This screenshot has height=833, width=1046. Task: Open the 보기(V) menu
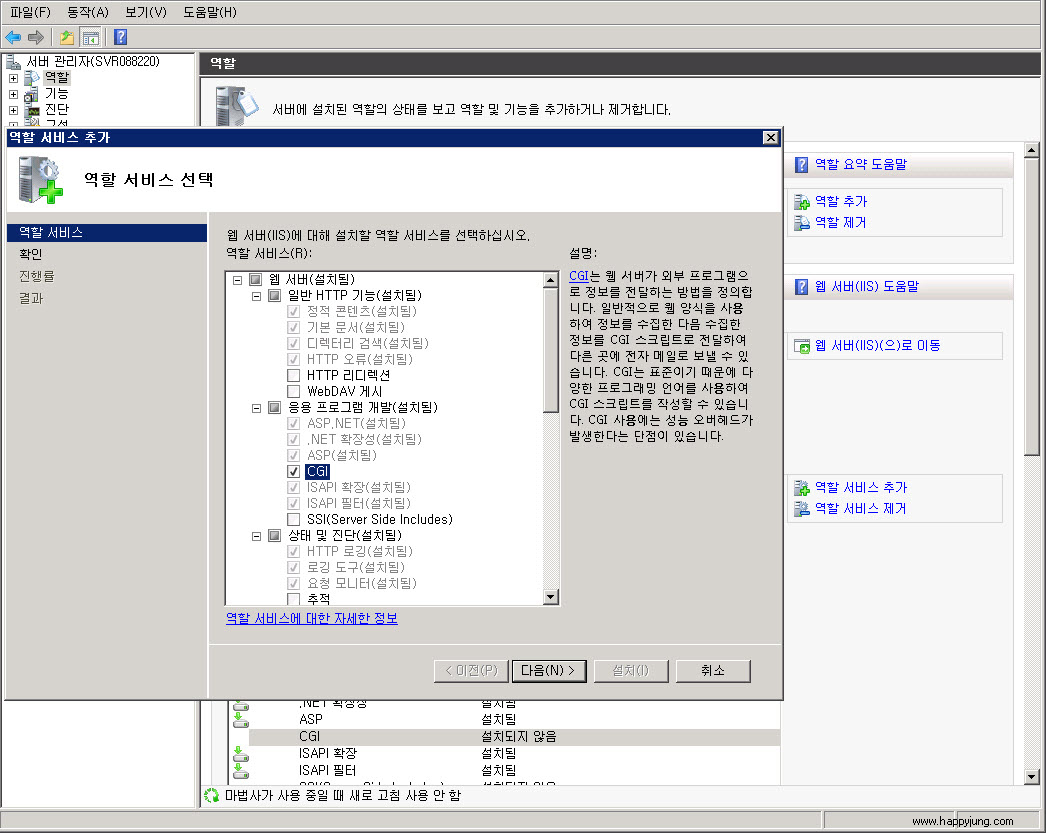[x=145, y=12]
